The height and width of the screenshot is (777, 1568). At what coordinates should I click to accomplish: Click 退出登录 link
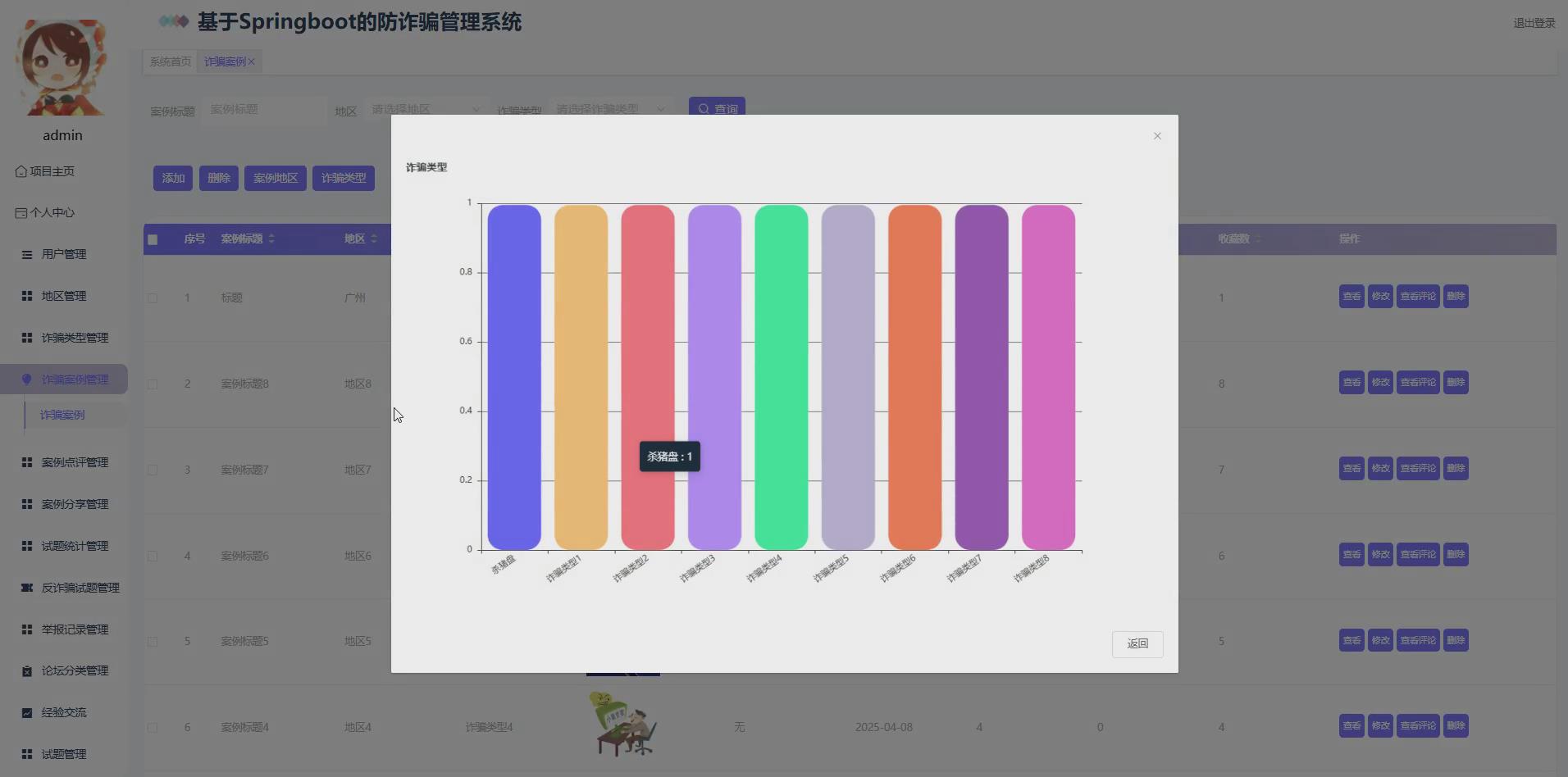pyautogui.click(x=1534, y=23)
